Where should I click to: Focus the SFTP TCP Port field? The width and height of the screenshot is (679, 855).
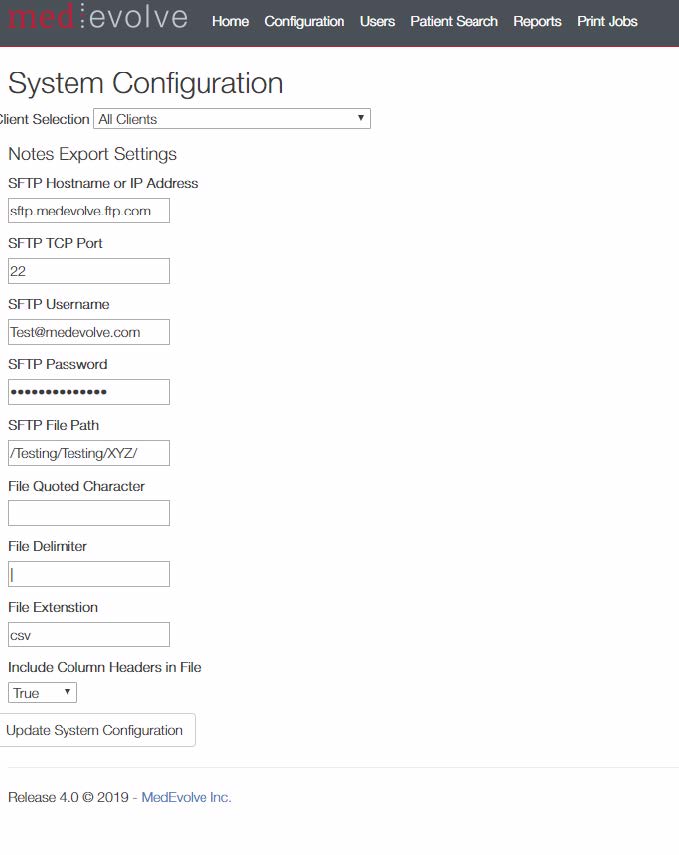tap(89, 271)
